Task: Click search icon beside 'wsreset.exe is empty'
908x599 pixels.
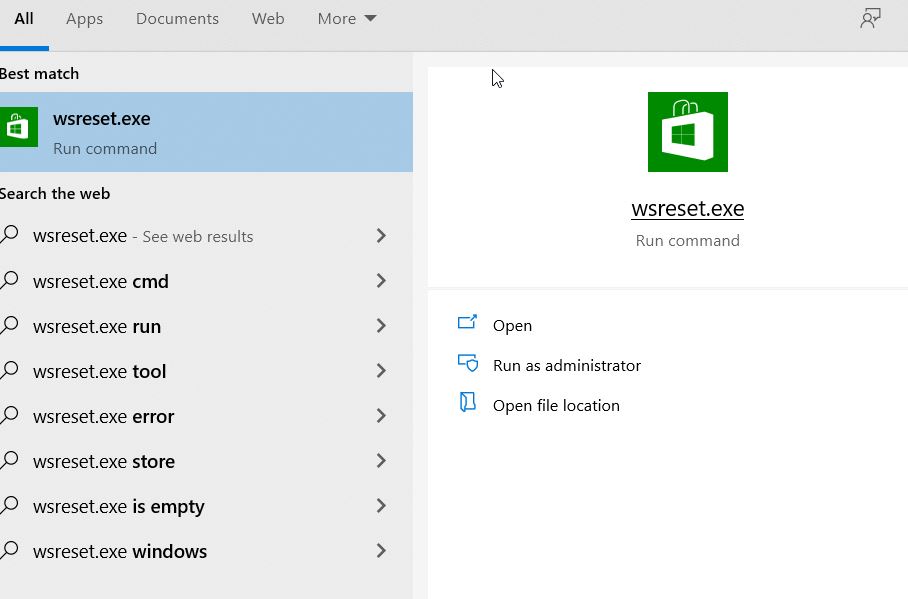Action: pos(9,505)
